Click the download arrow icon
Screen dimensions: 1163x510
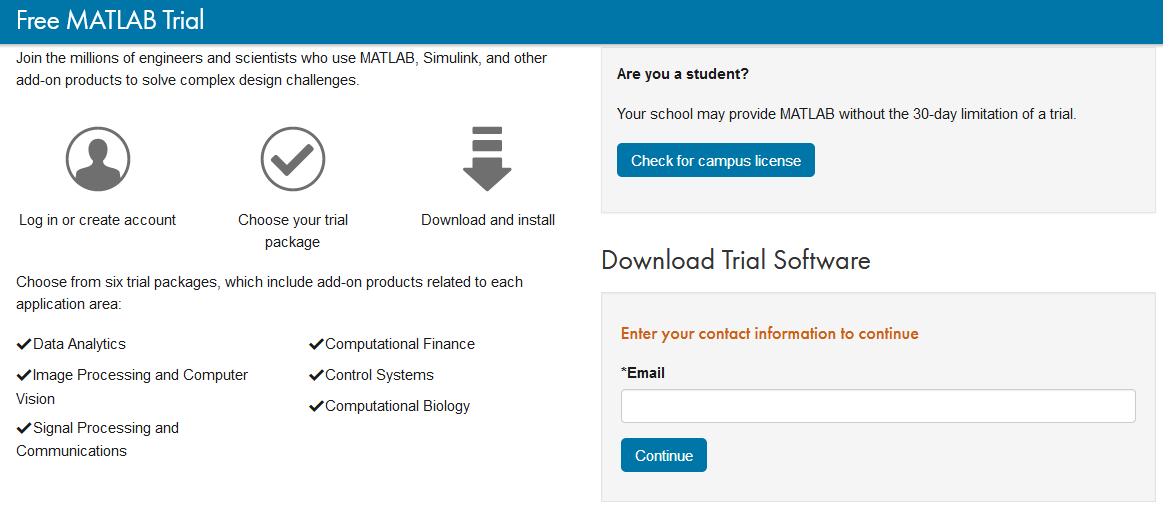487,159
